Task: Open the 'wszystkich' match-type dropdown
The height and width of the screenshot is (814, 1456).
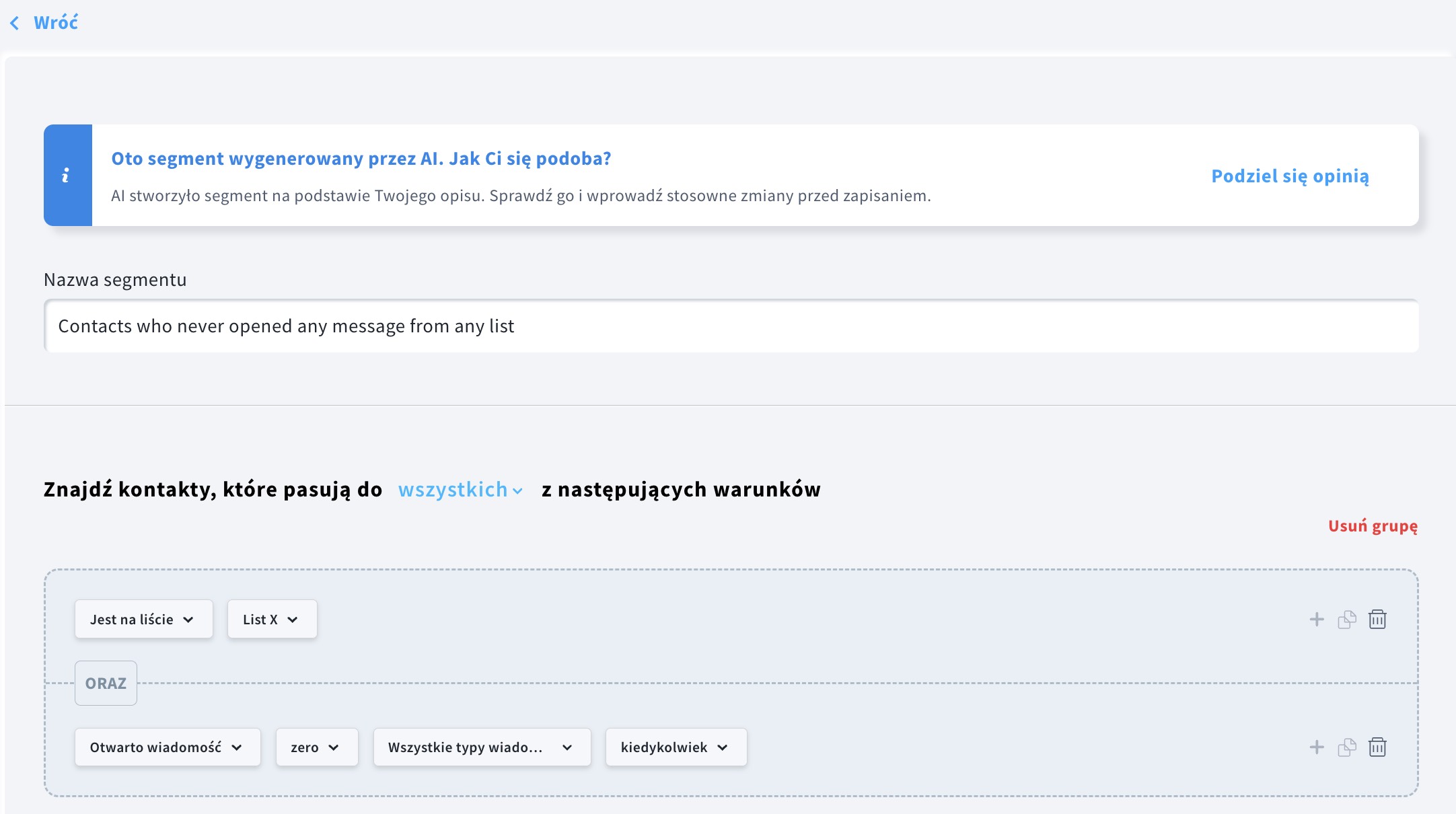Action: tap(460, 490)
